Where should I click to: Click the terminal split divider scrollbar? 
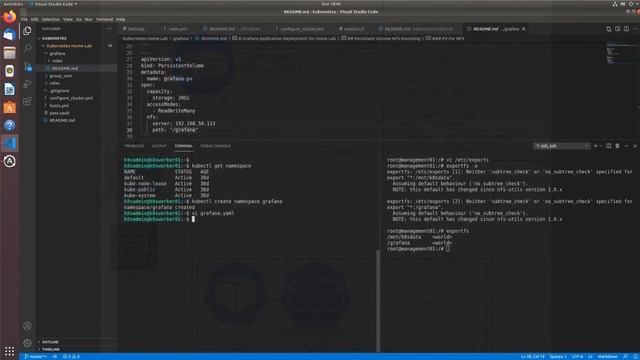point(378,300)
